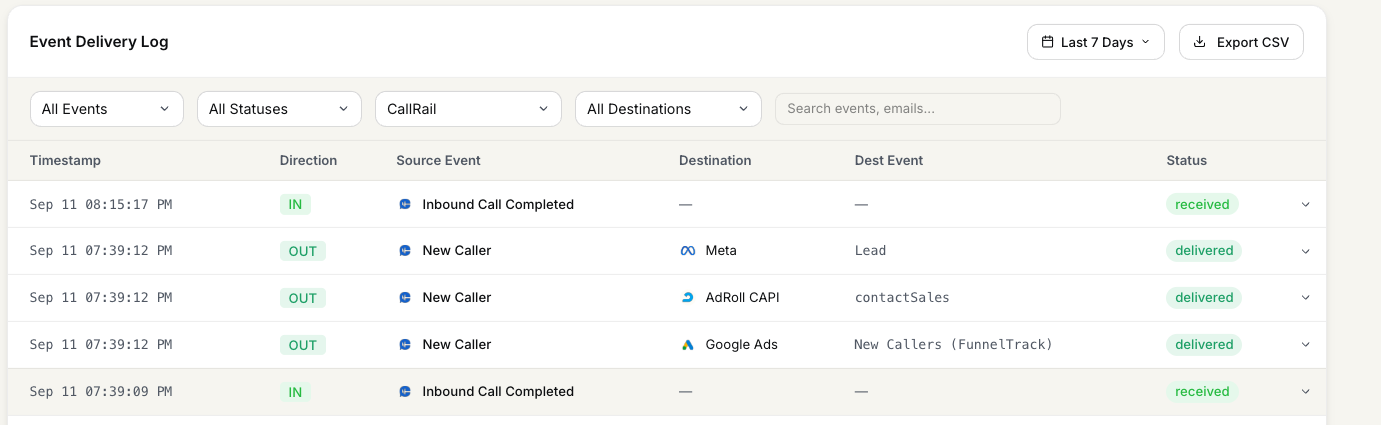Click CallRail icon in the AdRoll CAPI row

click(x=405, y=298)
